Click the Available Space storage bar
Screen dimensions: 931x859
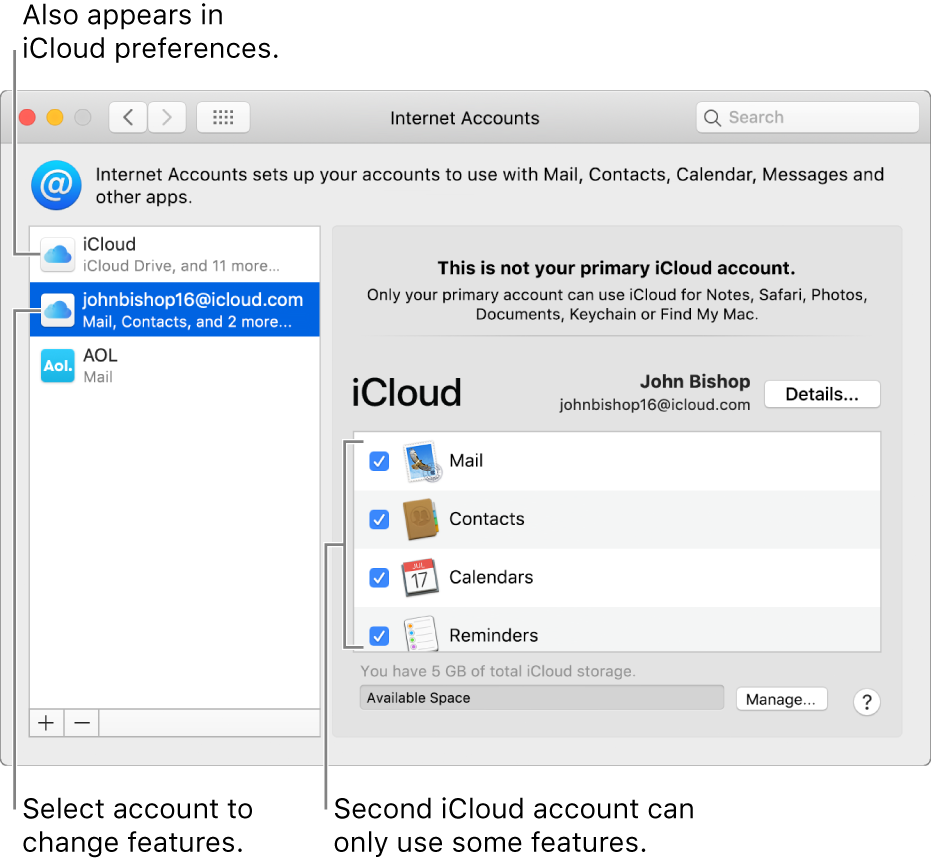pos(541,697)
